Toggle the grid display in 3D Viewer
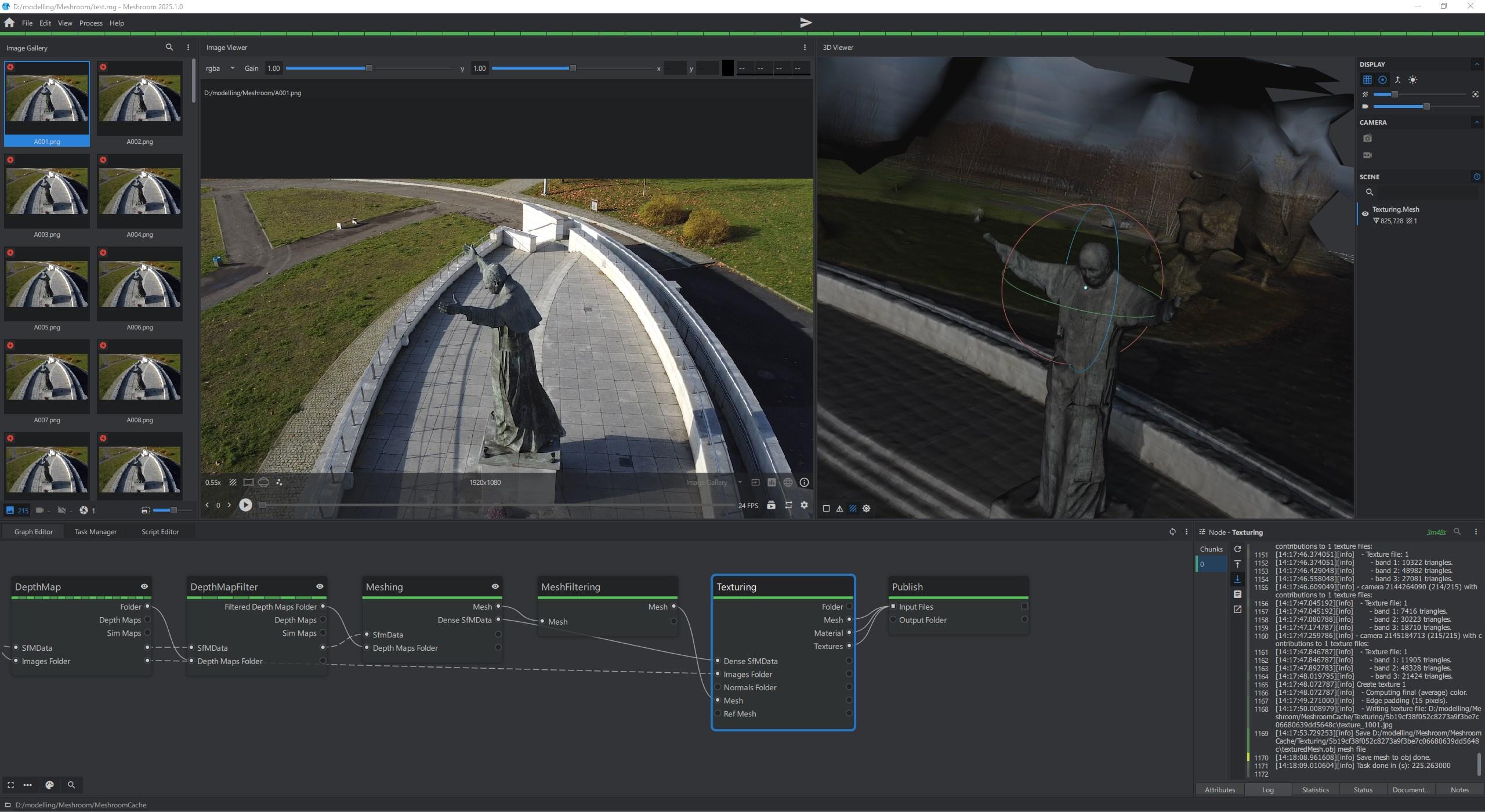Image resolution: width=1485 pixels, height=812 pixels. (x=1367, y=80)
